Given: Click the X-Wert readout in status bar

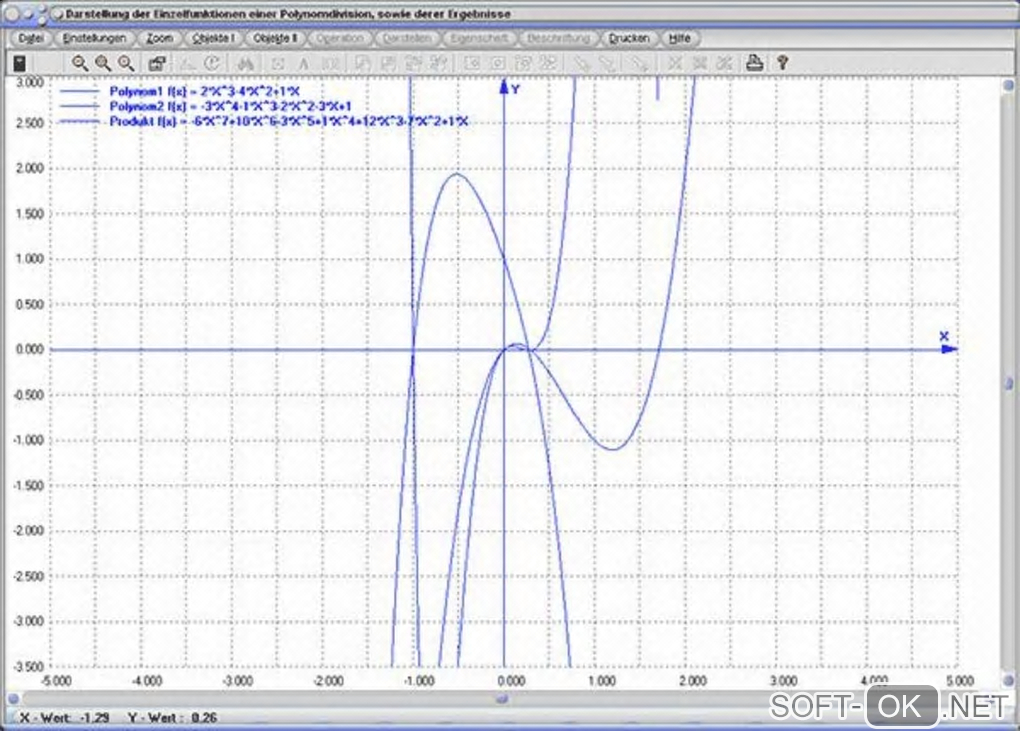Looking at the screenshot, I should [x=64, y=717].
